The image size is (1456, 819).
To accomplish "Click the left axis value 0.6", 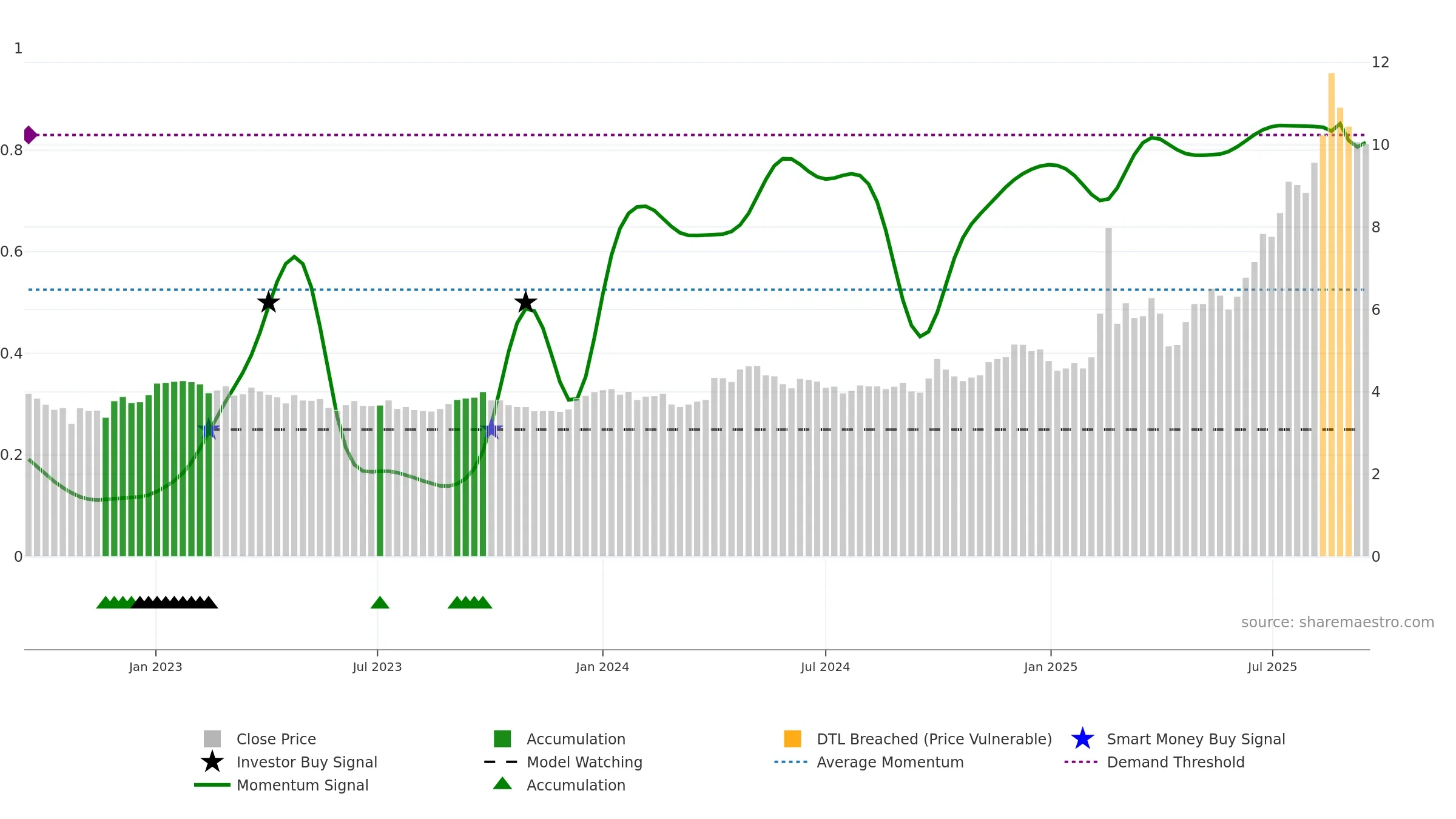I will click(x=12, y=251).
